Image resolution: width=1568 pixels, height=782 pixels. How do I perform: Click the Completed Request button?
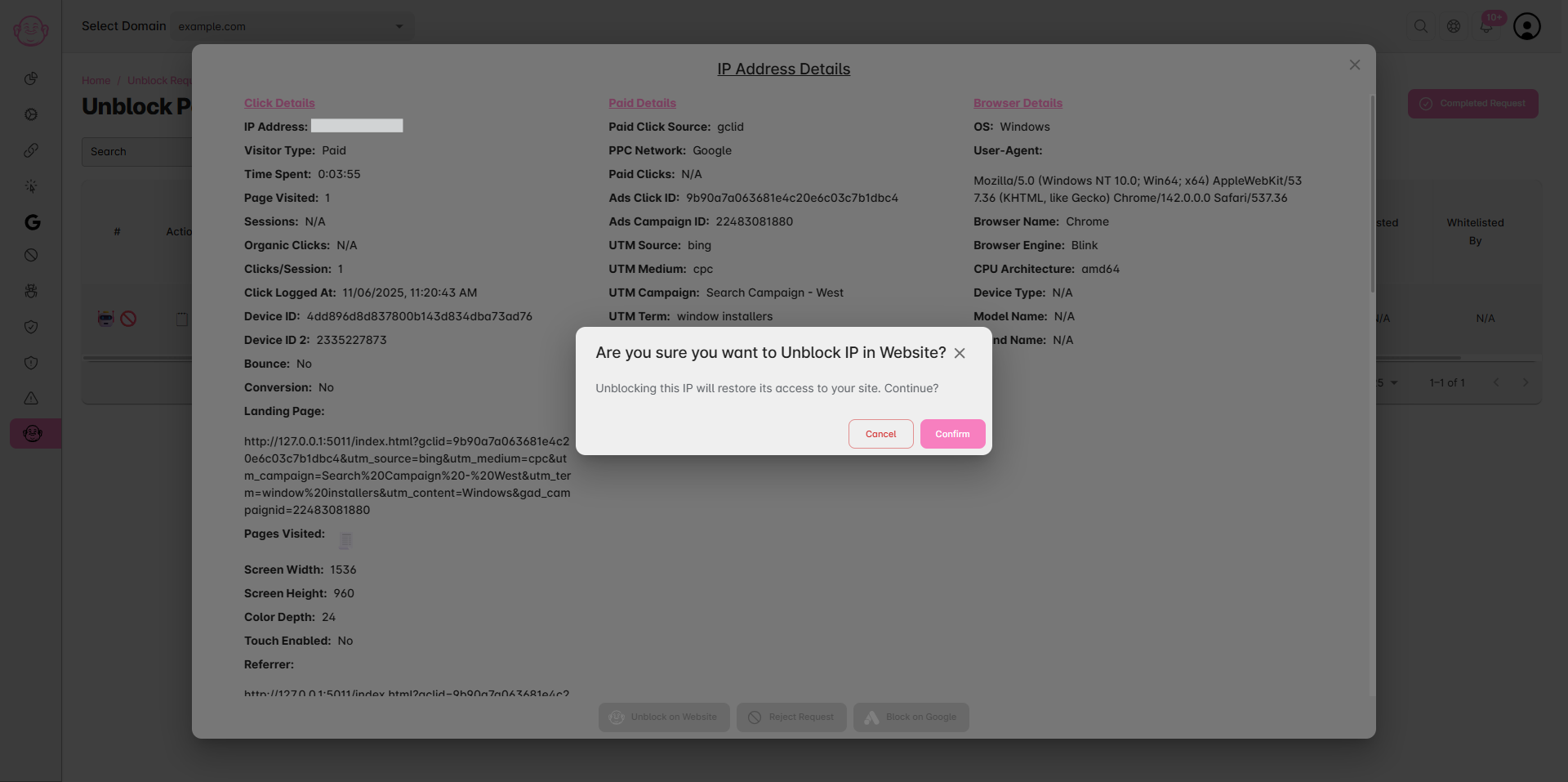1472,104
